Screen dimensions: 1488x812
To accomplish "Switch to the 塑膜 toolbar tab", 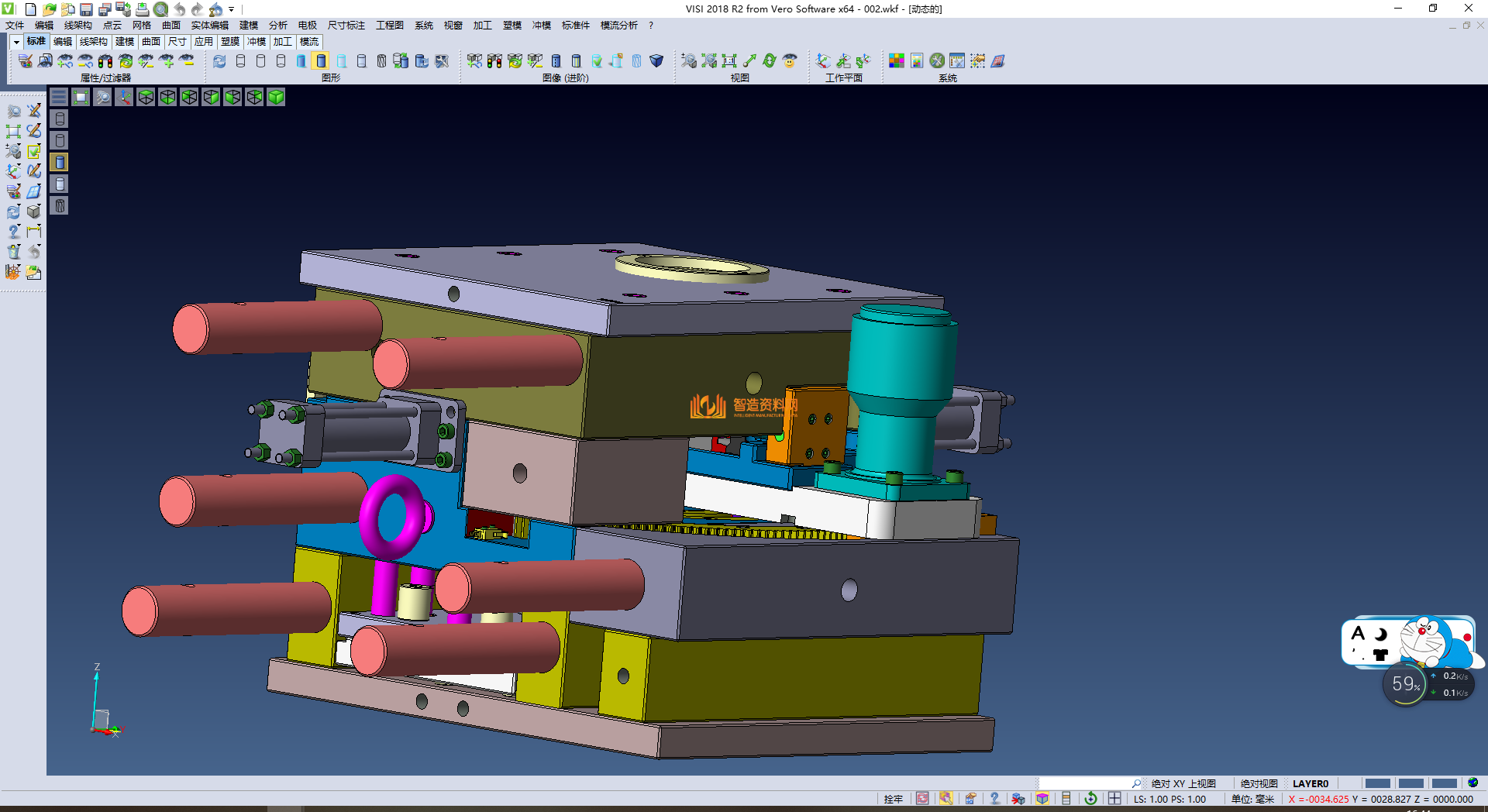I will (x=230, y=42).
